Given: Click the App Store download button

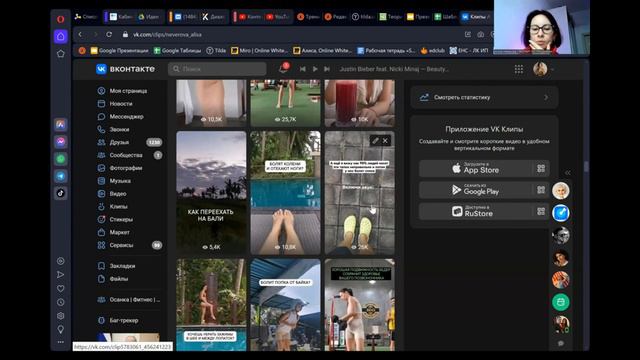Looking at the screenshot, I should click(x=476, y=169).
